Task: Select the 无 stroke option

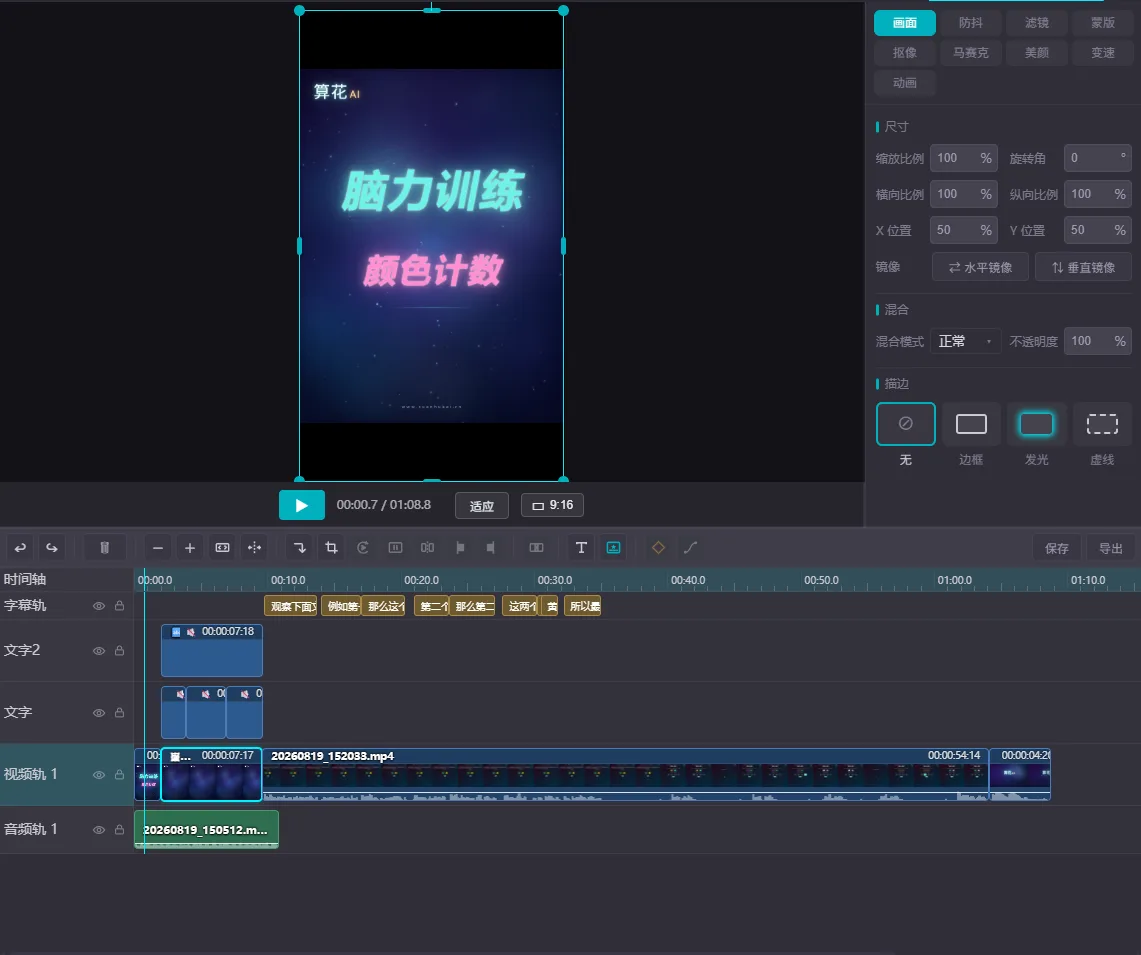Action: click(x=905, y=424)
